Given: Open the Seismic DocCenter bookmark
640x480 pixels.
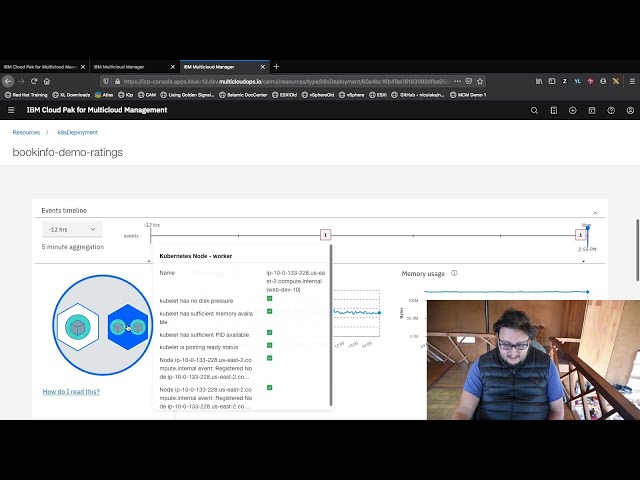Looking at the screenshot, I should pyautogui.click(x=243, y=95).
